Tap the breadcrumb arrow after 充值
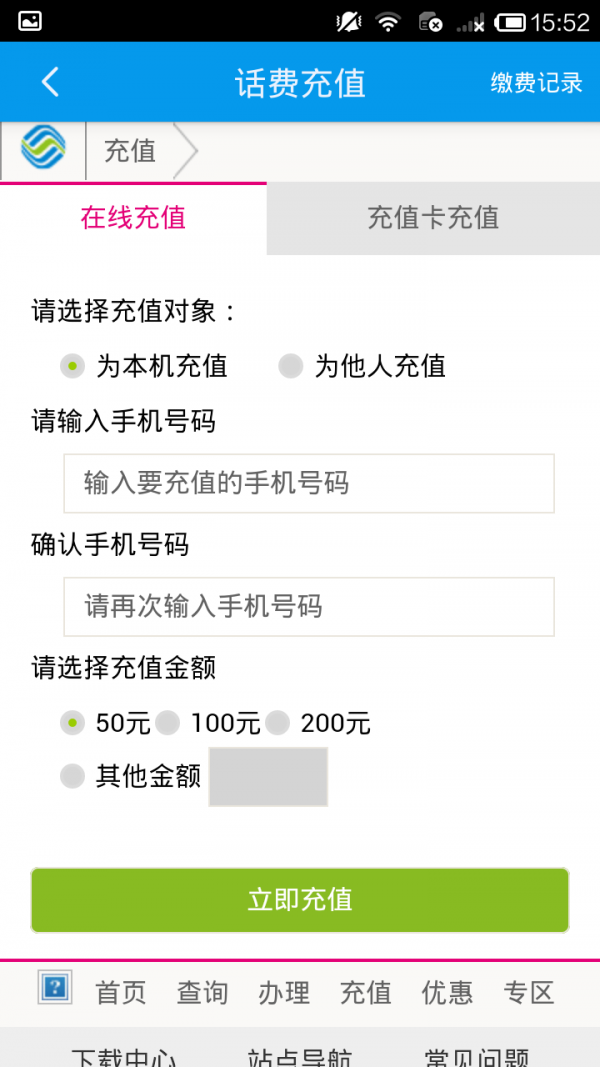Screen dimensions: 600x1067 [188, 151]
